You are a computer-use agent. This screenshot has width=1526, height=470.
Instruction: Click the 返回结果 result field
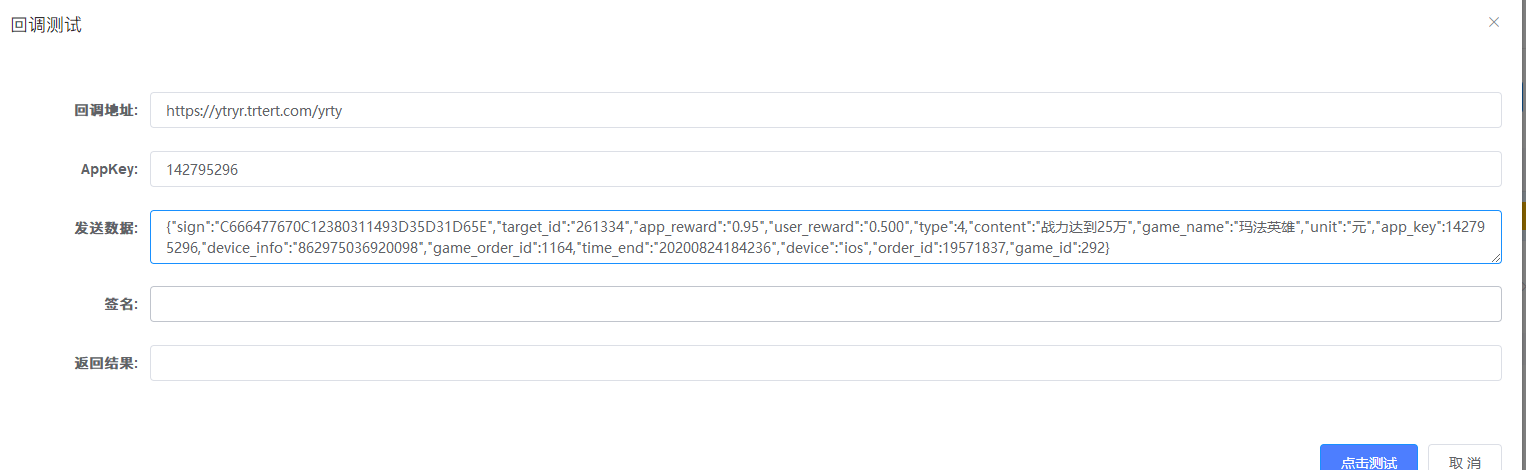[825, 363]
